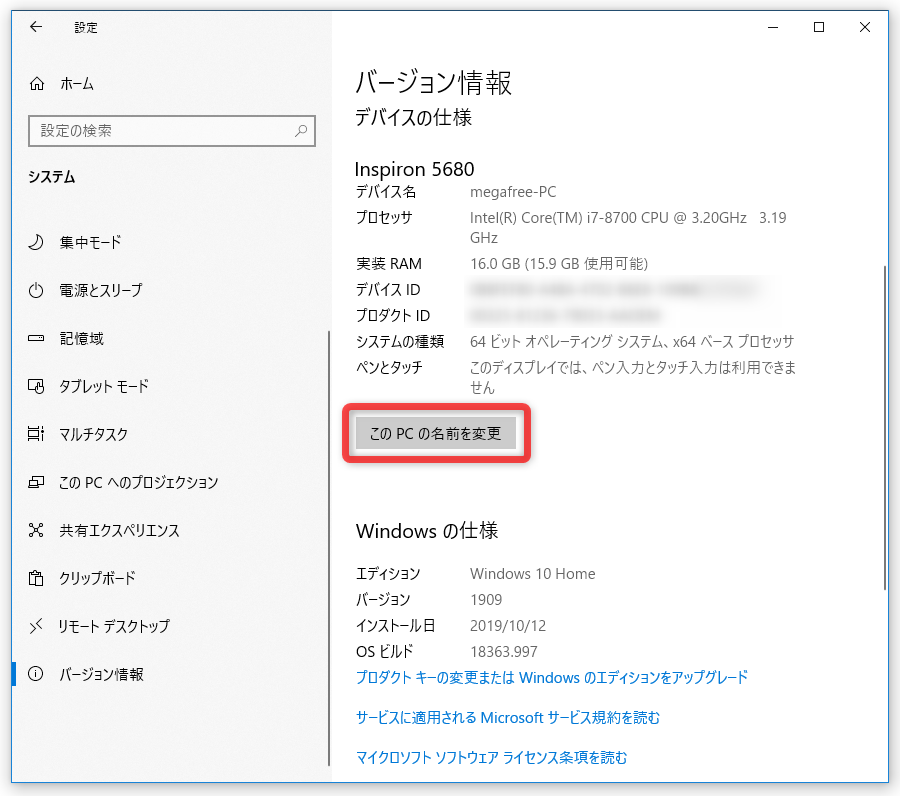The image size is (900, 796).
Task: Click the device name megafree-PC
Action: 513,192
